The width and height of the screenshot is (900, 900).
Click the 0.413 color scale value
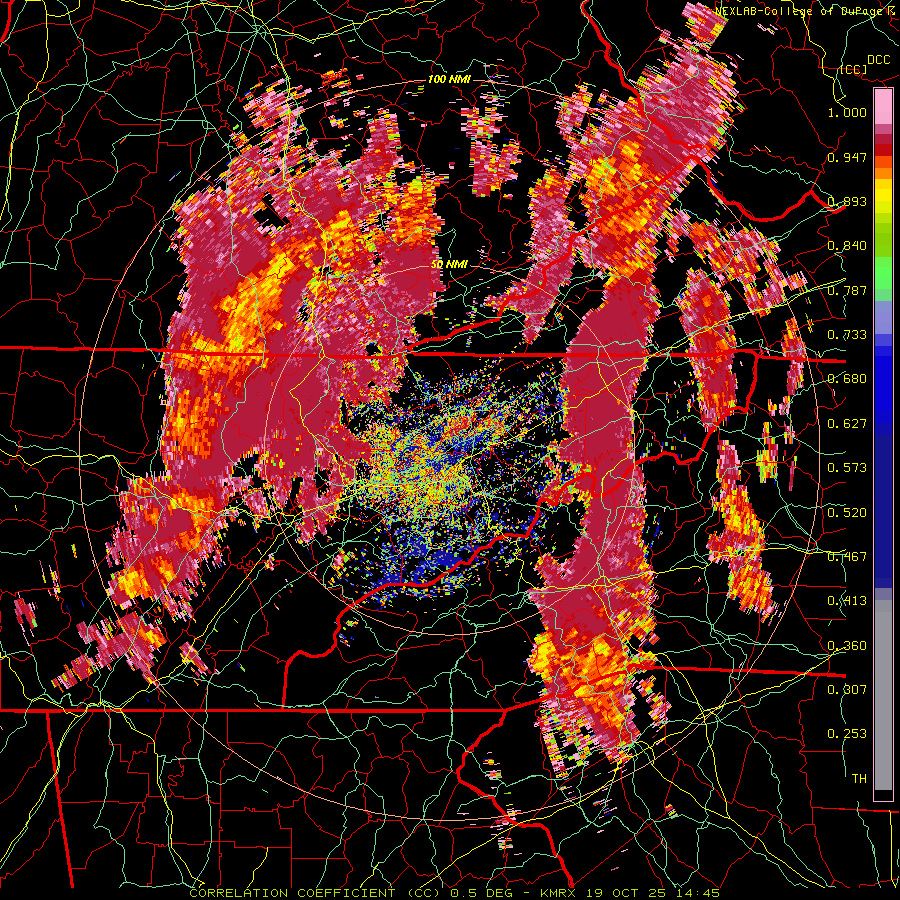pos(847,601)
